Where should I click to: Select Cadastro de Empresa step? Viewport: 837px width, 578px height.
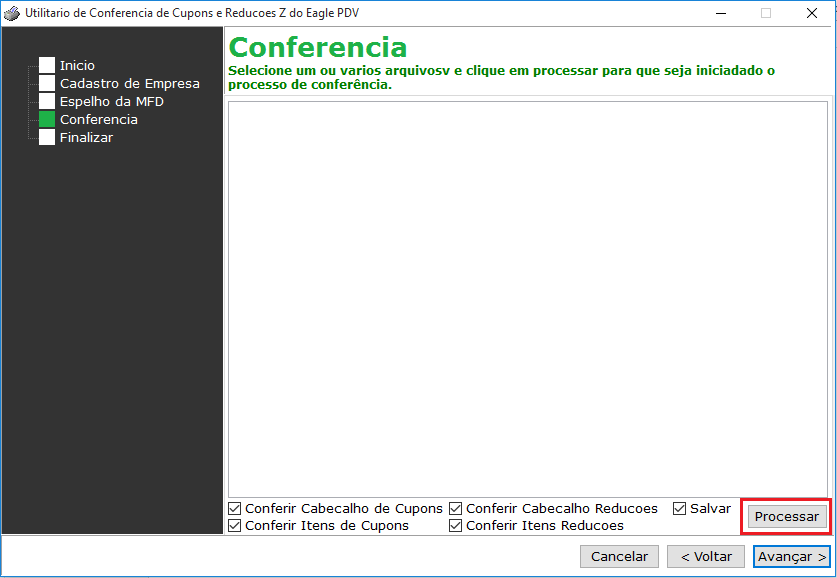coord(130,83)
